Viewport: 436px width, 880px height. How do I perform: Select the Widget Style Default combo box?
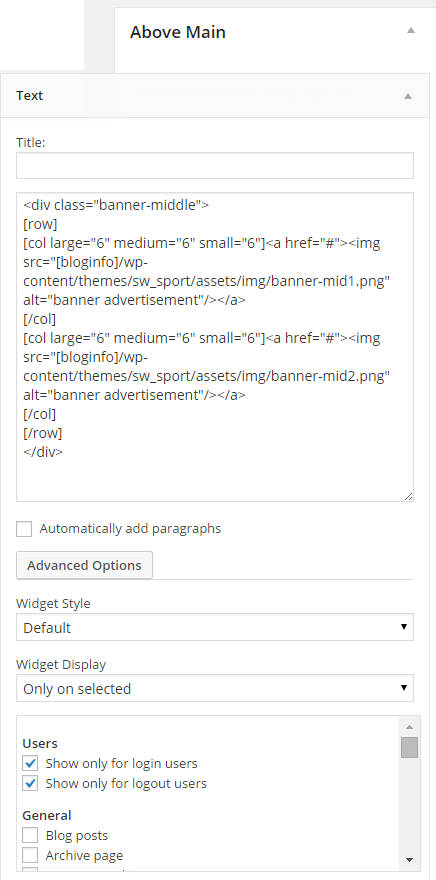coord(215,627)
